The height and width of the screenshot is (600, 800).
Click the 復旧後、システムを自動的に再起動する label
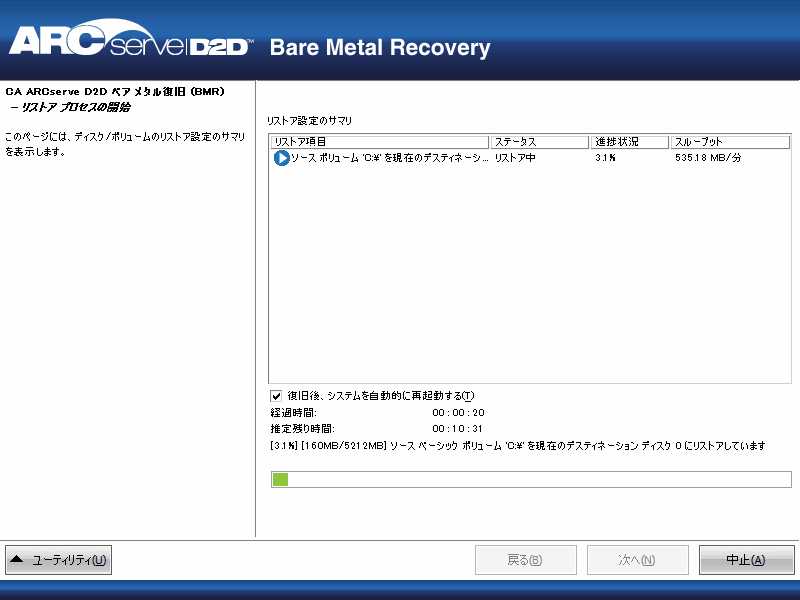(x=381, y=396)
